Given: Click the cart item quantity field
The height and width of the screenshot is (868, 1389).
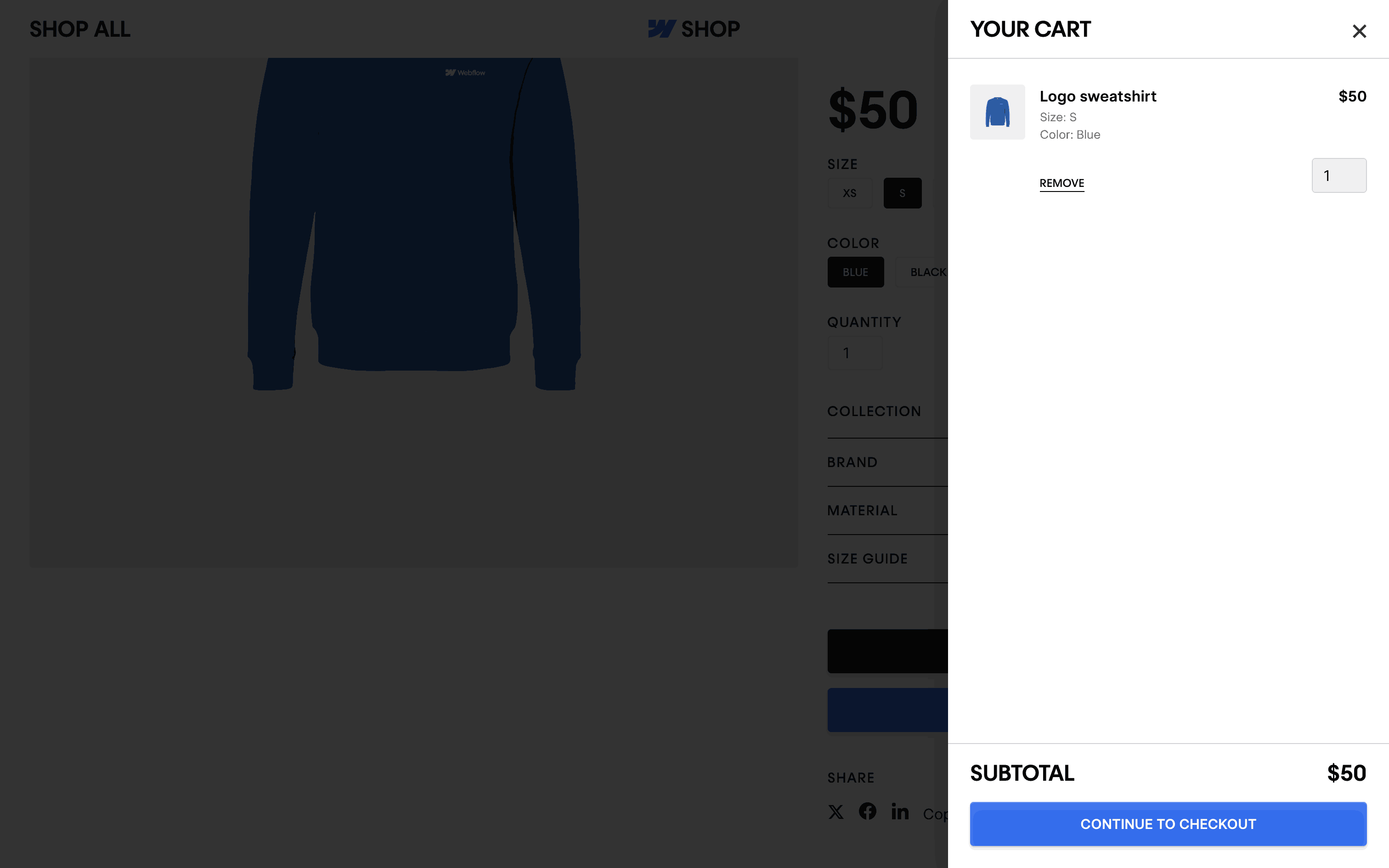Looking at the screenshot, I should coord(1339,175).
